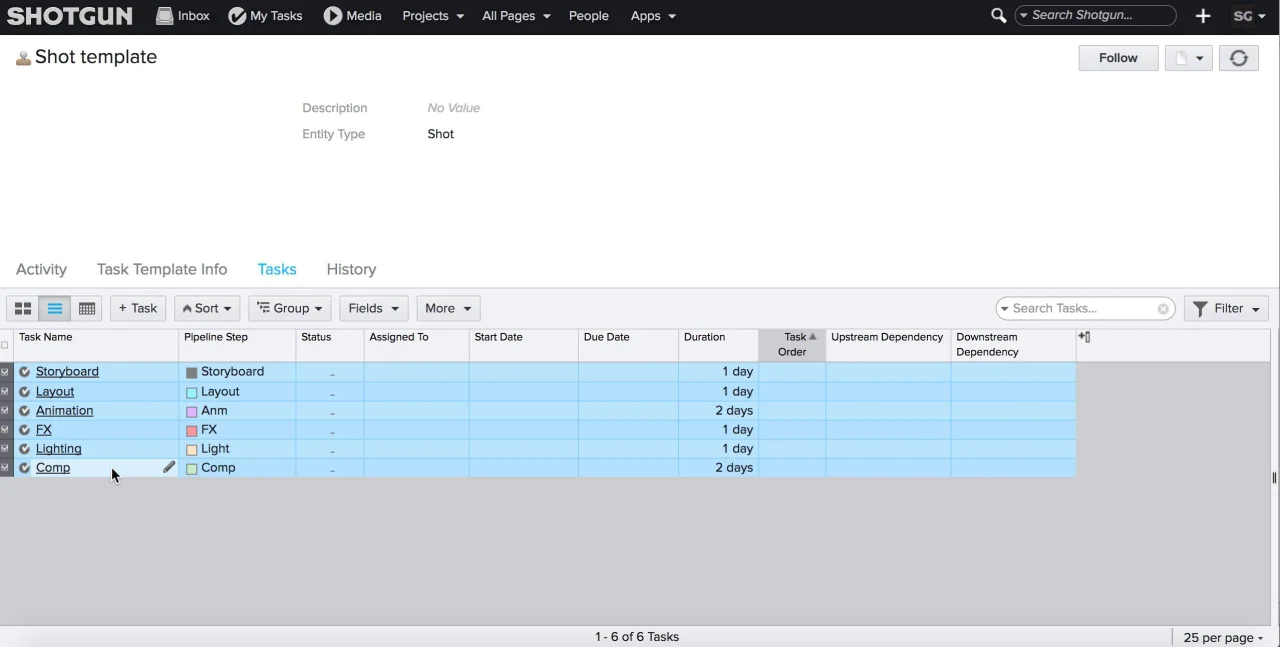Click the refresh page icon
This screenshot has width=1280, height=647.
coord(1238,58)
